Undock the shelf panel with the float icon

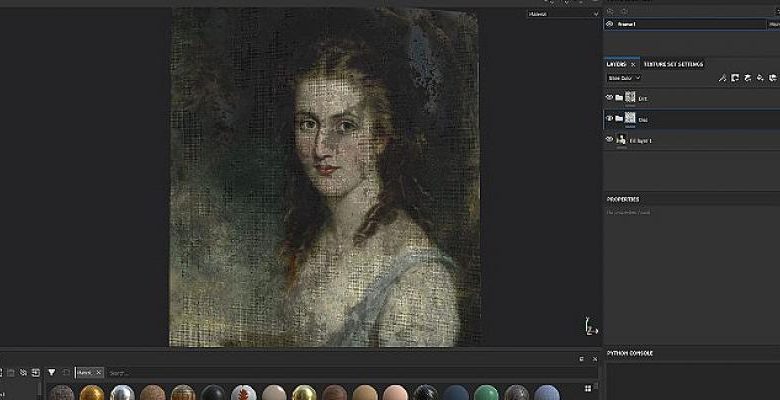coord(581,359)
